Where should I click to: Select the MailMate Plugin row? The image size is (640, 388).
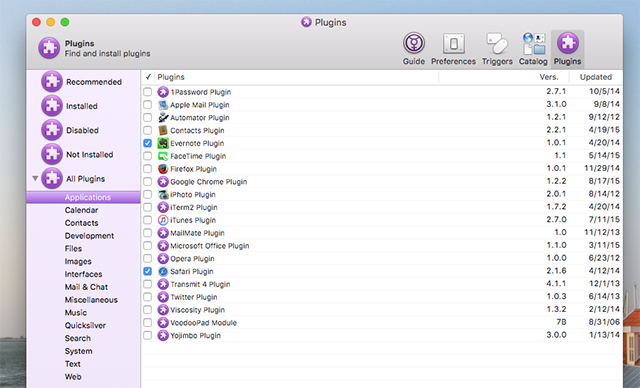click(382, 233)
